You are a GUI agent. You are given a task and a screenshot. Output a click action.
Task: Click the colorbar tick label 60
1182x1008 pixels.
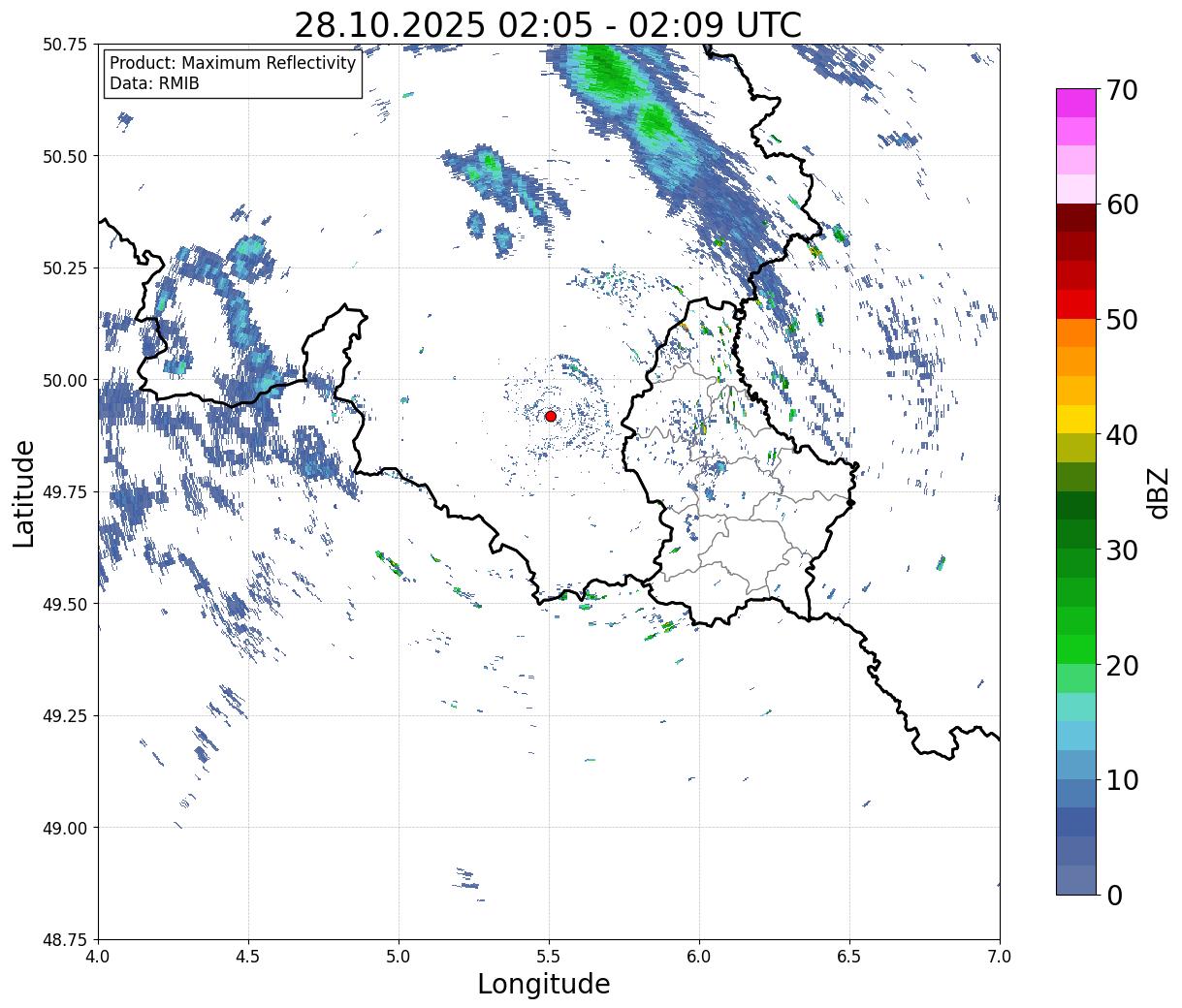point(1122,205)
